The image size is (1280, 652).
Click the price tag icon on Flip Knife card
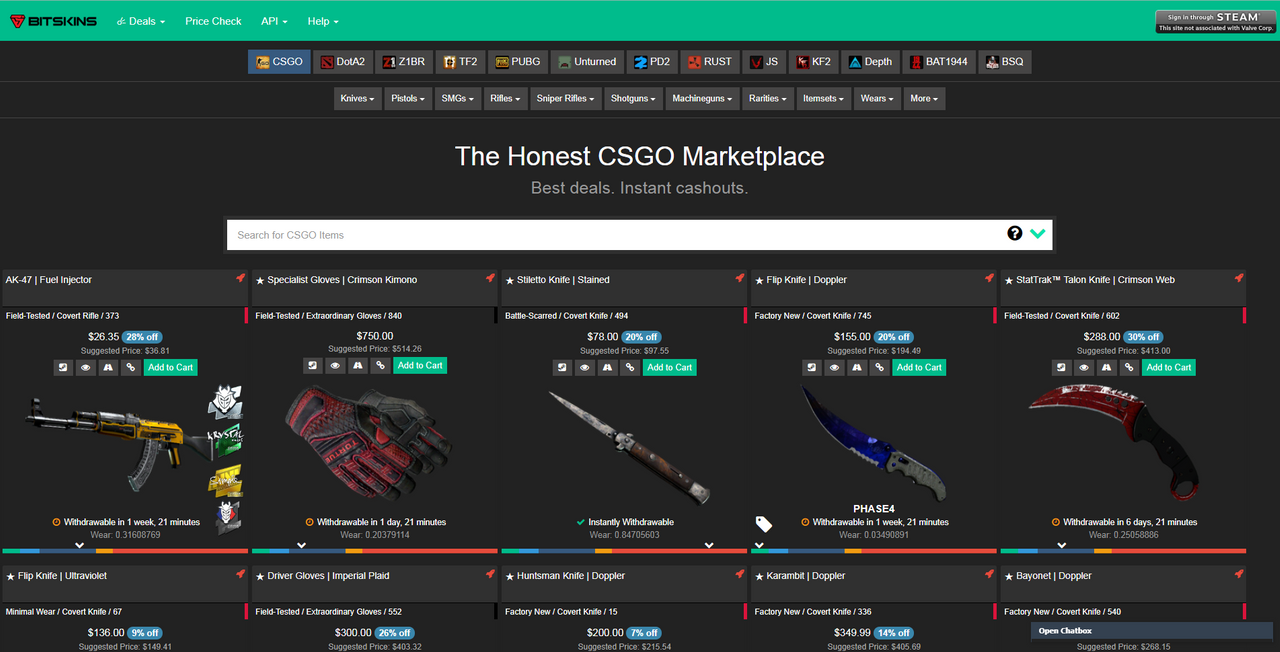(763, 524)
